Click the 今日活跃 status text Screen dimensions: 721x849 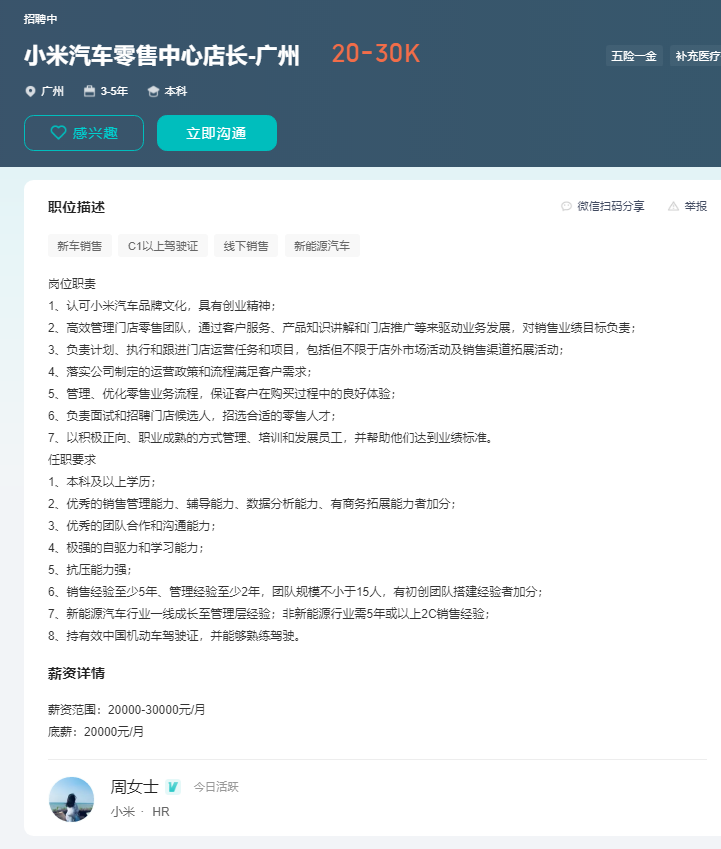tap(216, 787)
